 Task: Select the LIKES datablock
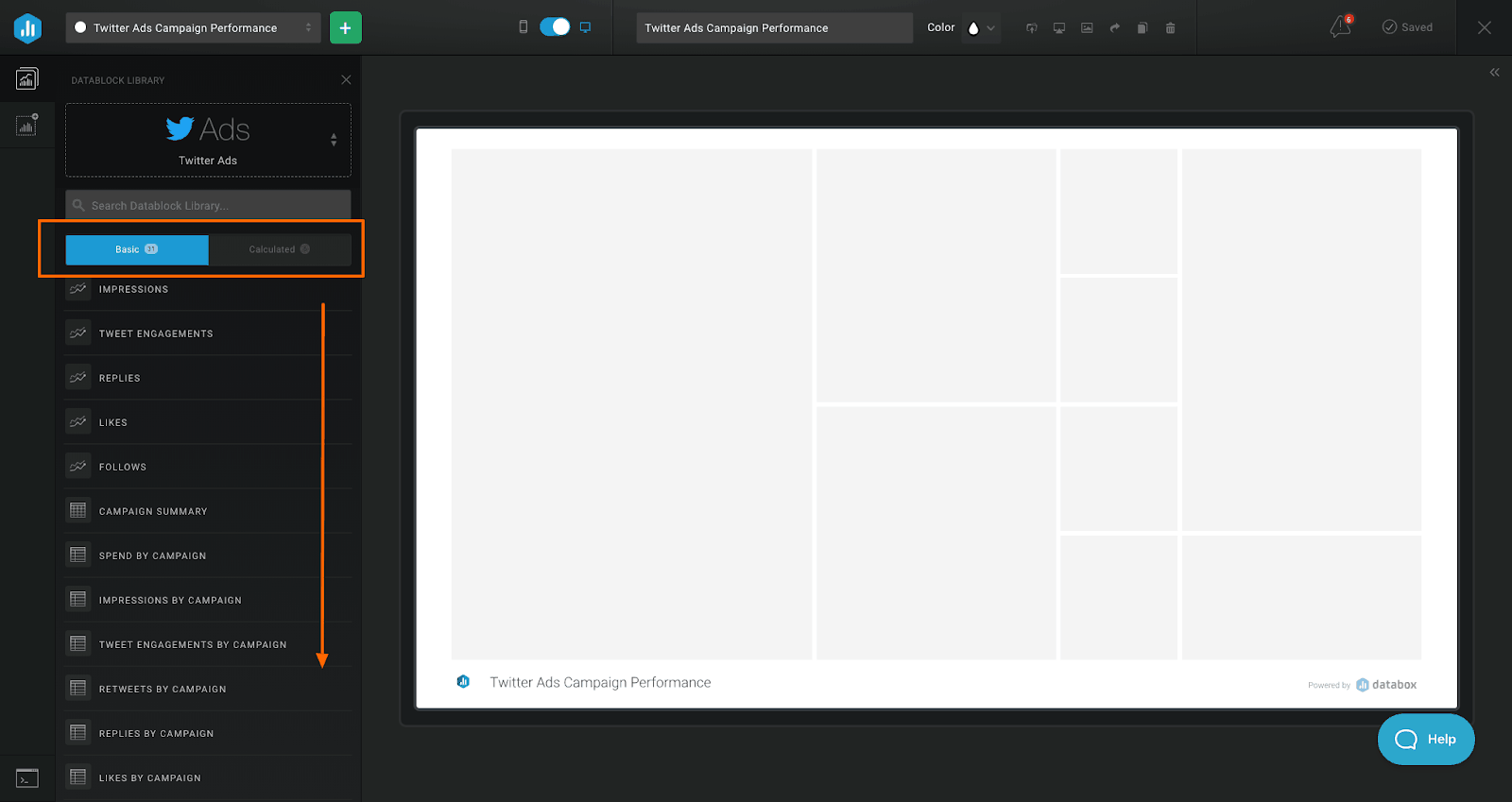[208, 422]
